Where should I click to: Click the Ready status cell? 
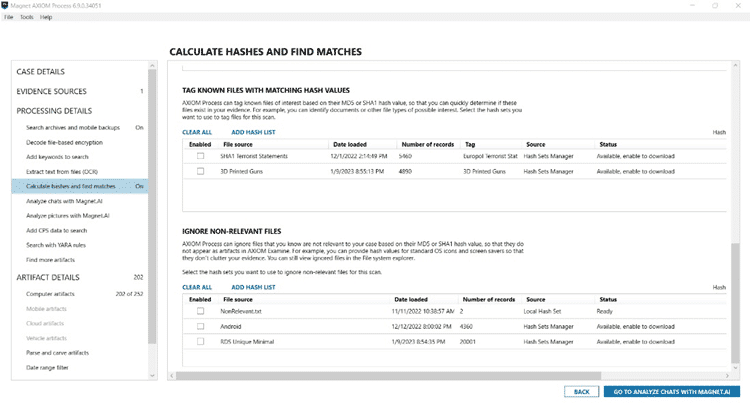click(605, 312)
